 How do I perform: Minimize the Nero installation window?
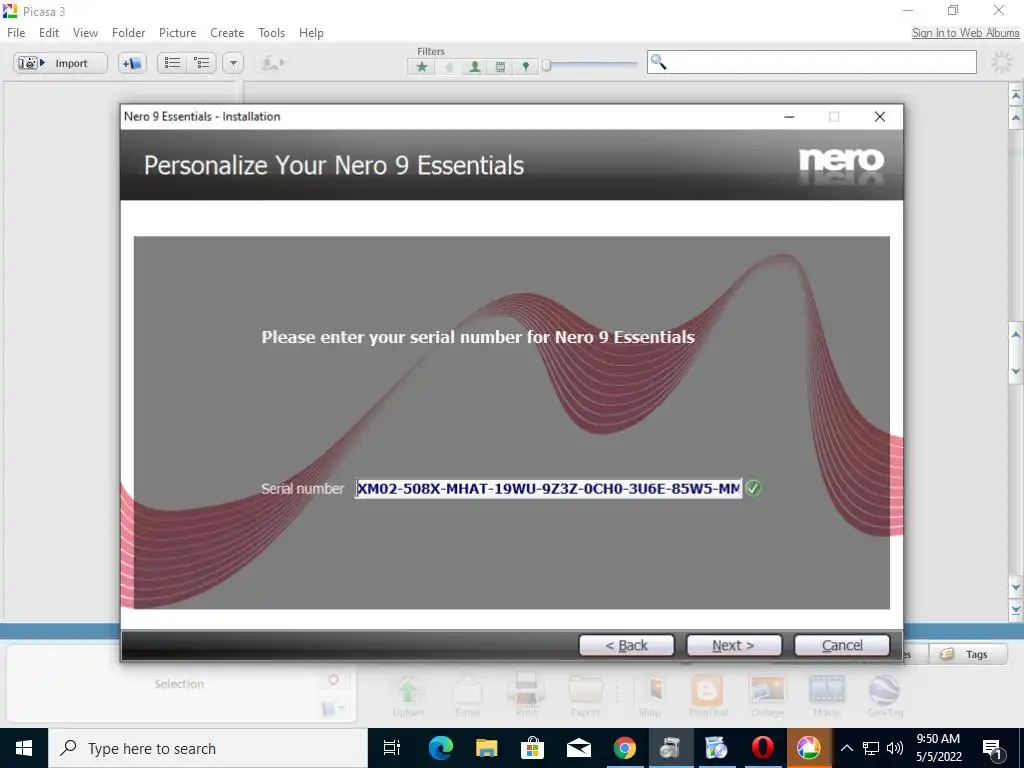pos(789,117)
